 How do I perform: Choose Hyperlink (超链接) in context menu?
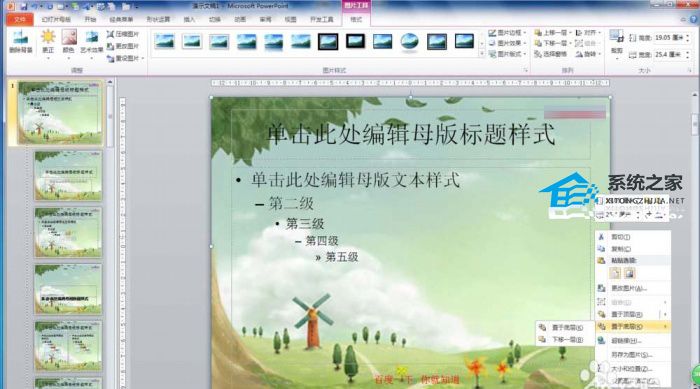633,341
